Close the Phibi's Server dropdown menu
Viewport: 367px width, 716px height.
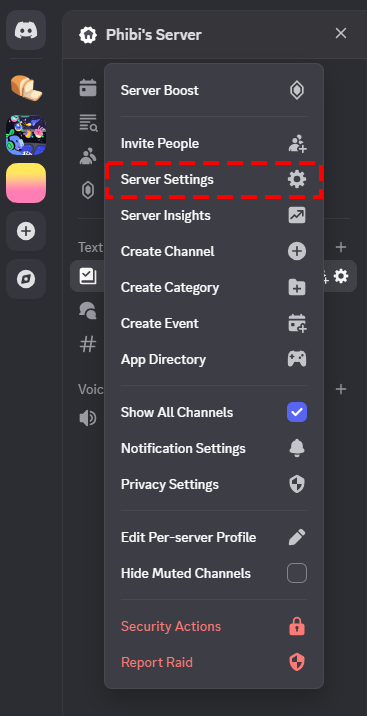[341, 33]
